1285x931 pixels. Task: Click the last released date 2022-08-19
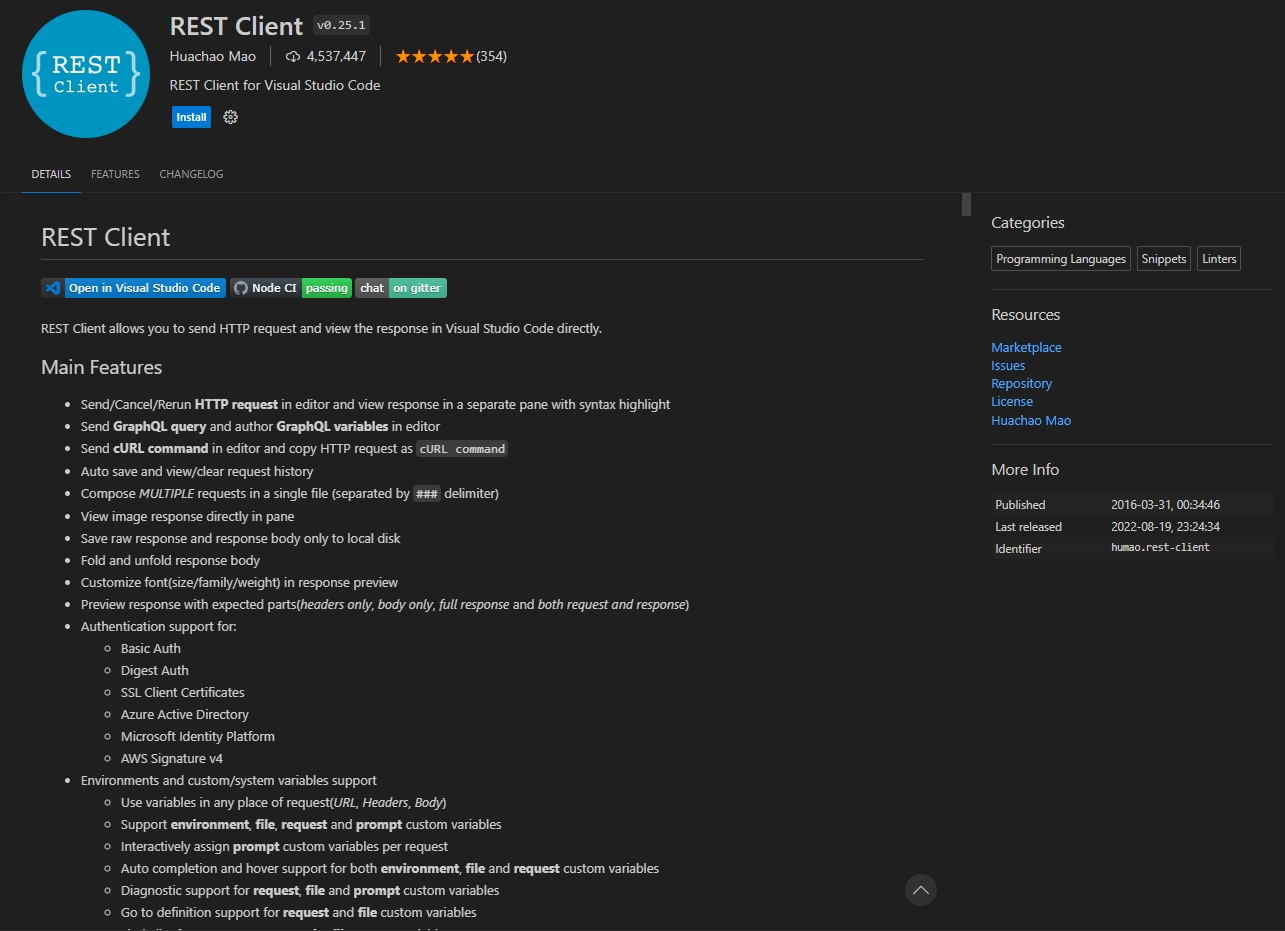tap(1165, 527)
